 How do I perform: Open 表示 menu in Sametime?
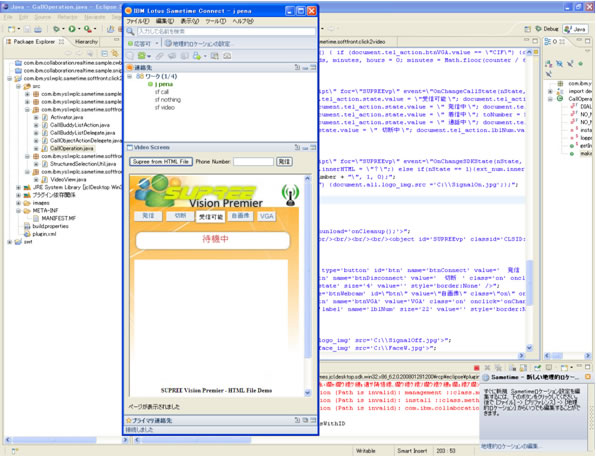pos(190,21)
